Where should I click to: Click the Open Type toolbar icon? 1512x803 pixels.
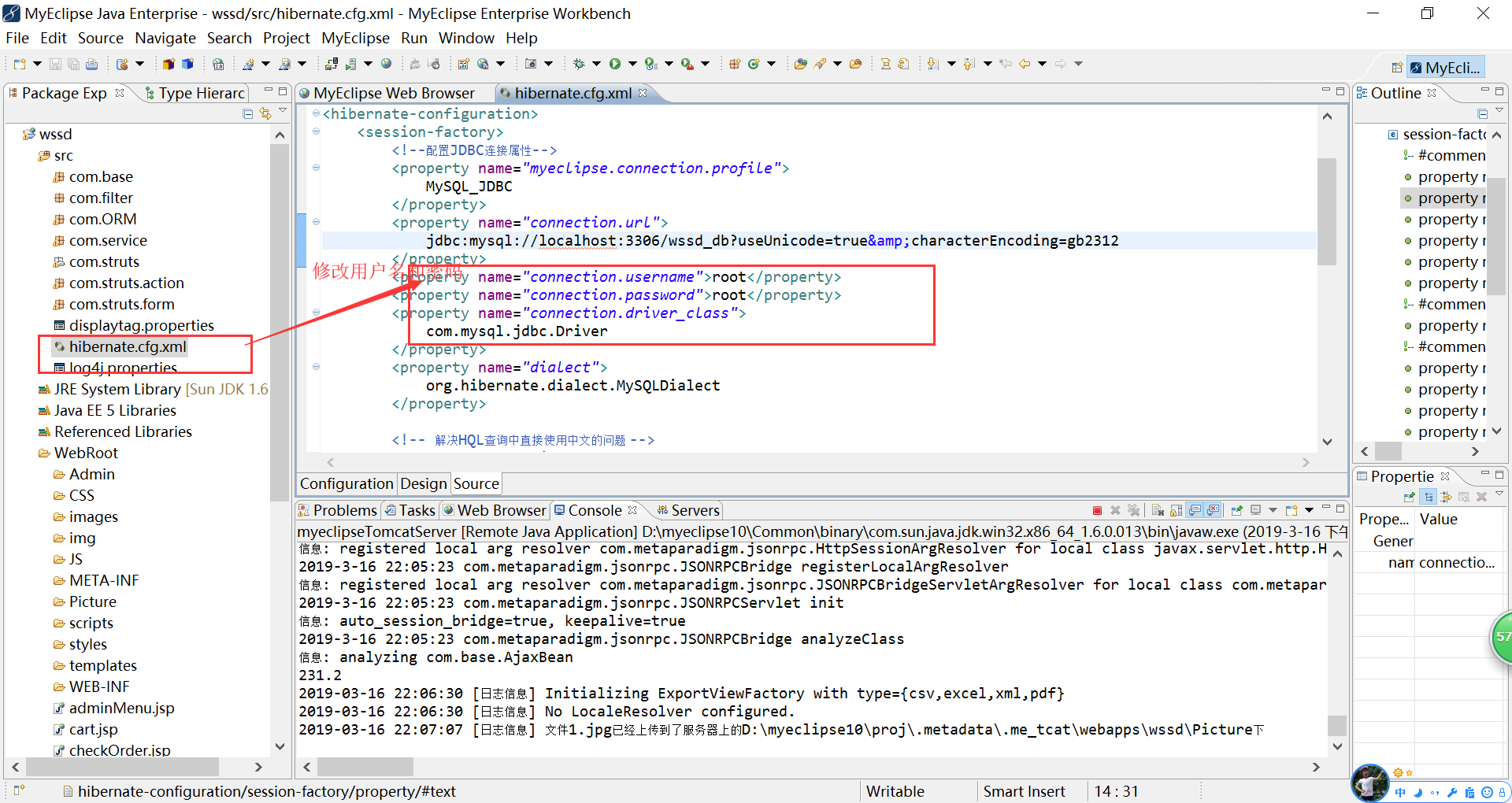(800, 64)
